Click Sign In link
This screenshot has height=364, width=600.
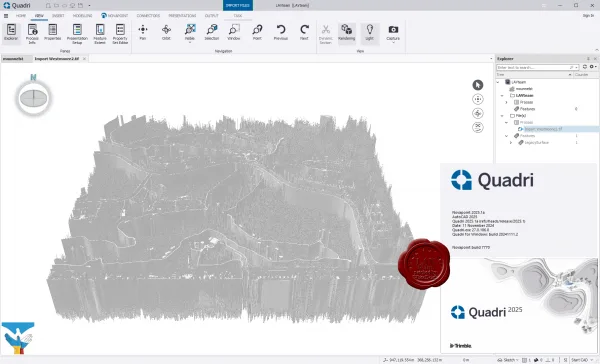[588, 16]
